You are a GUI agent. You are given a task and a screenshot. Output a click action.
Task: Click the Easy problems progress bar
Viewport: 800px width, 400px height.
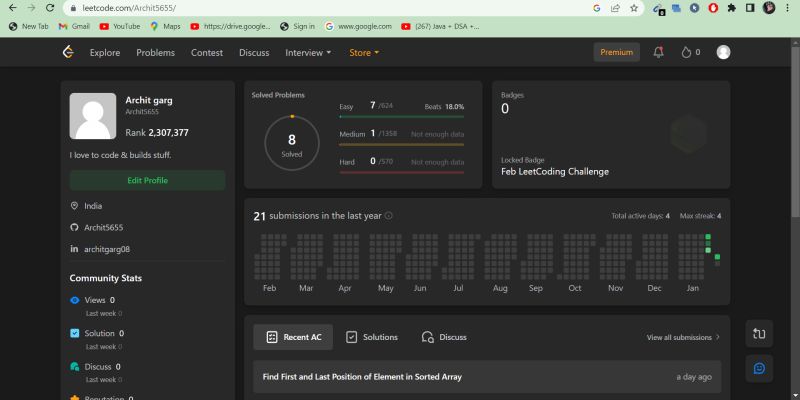pos(402,117)
